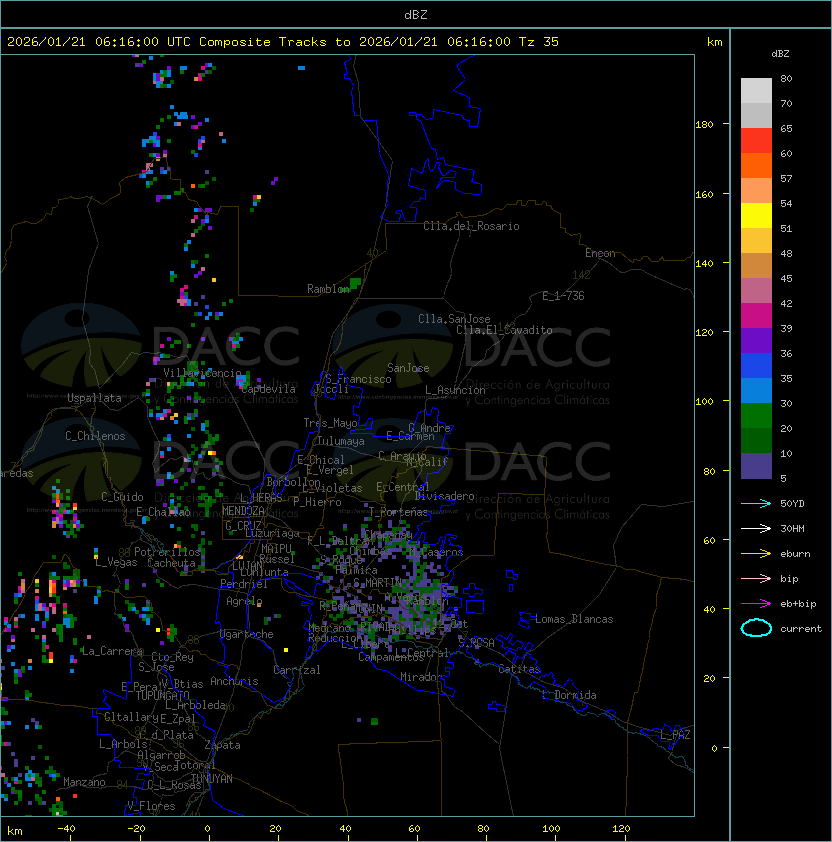Click the Uspallata label on the map
832x842 pixels.
94,398
